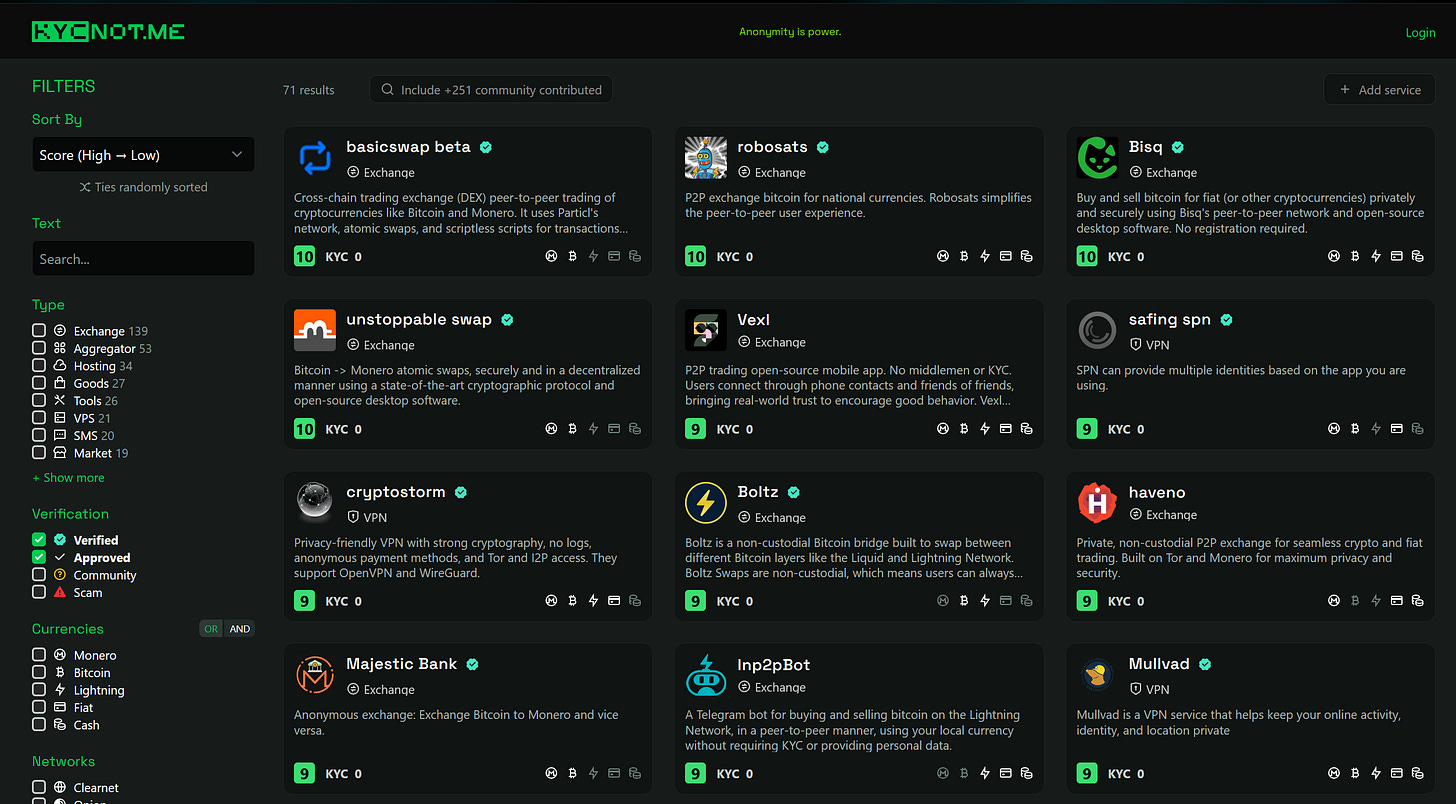Image resolution: width=1456 pixels, height=804 pixels.
Task: Click the Exchange tag on the Boltz card
Action: 772,517
